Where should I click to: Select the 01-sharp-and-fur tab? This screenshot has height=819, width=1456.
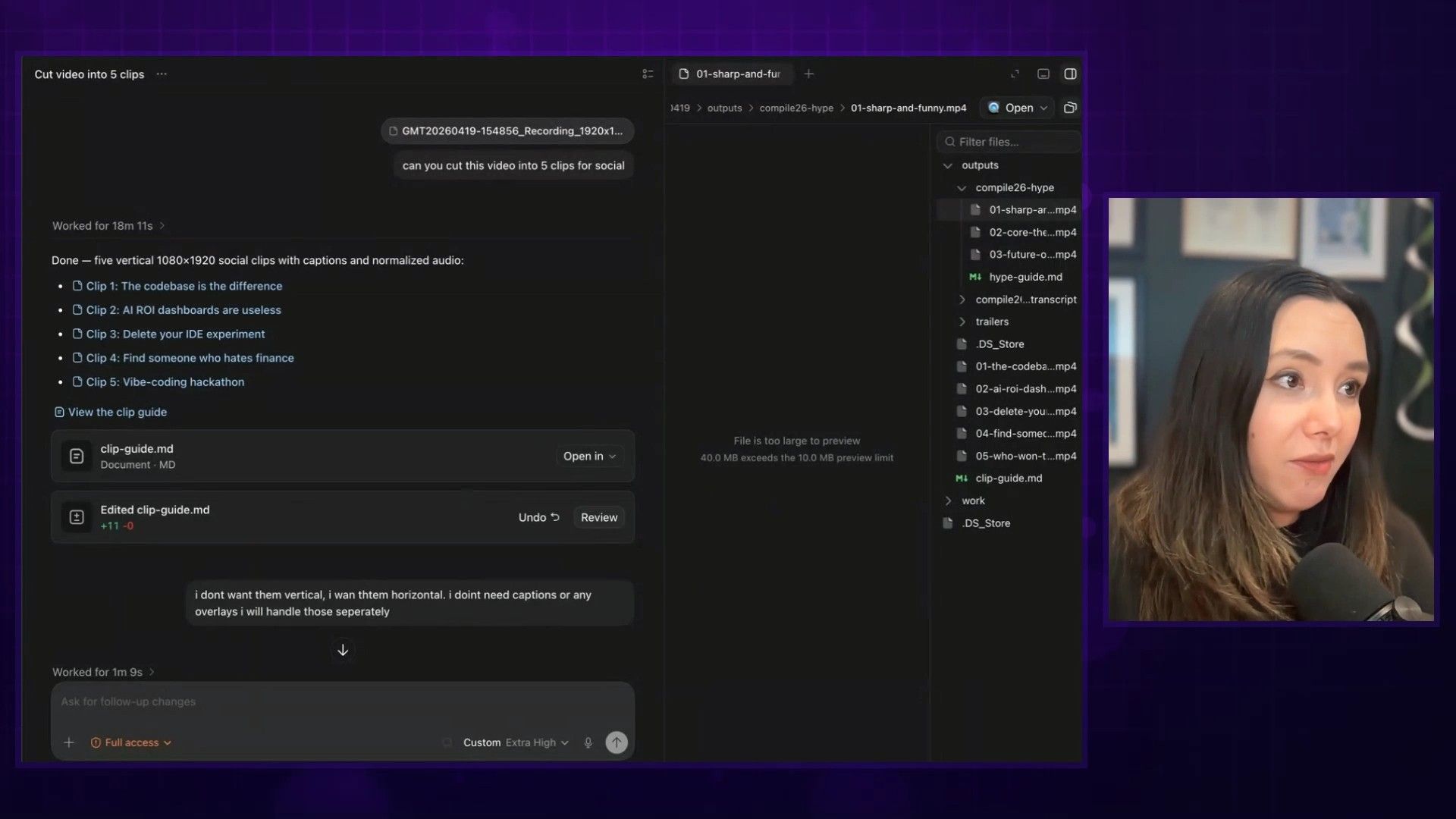pos(731,74)
